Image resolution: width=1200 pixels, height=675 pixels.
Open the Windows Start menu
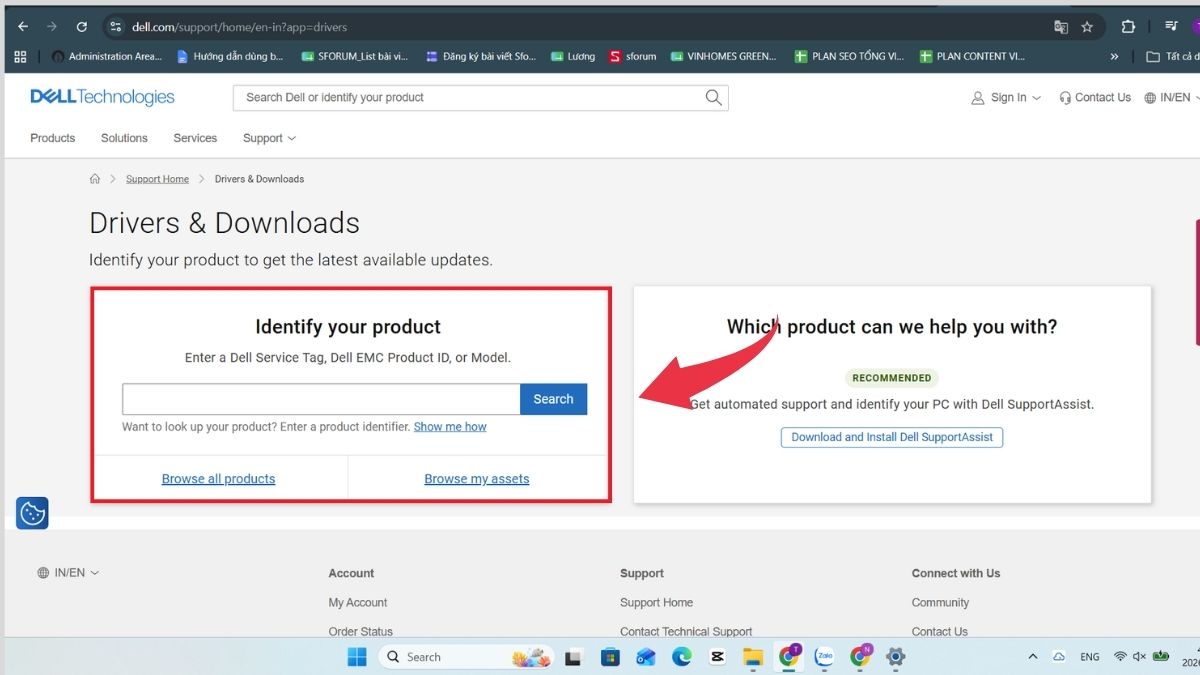357,657
